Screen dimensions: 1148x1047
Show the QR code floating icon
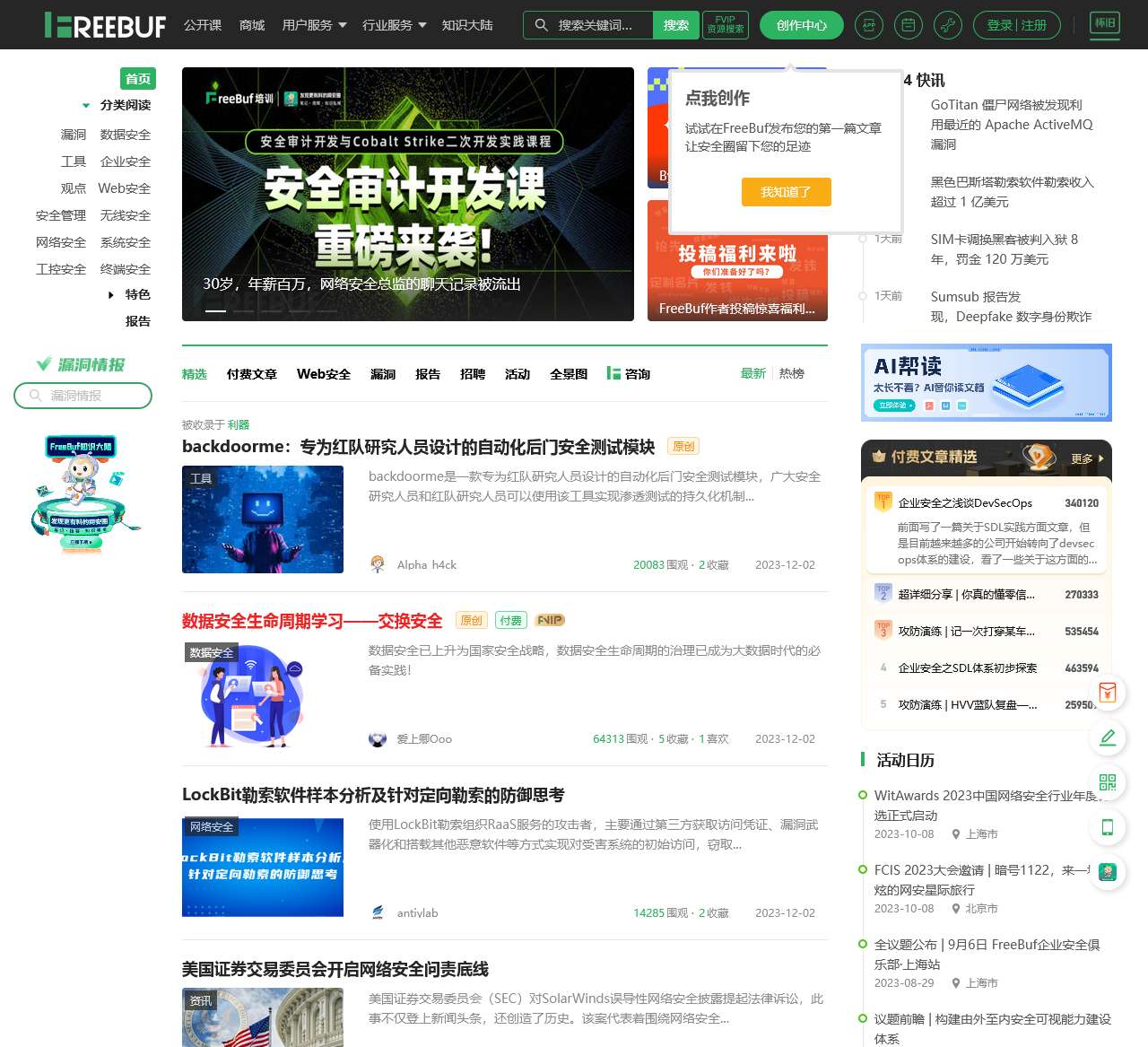(1108, 782)
